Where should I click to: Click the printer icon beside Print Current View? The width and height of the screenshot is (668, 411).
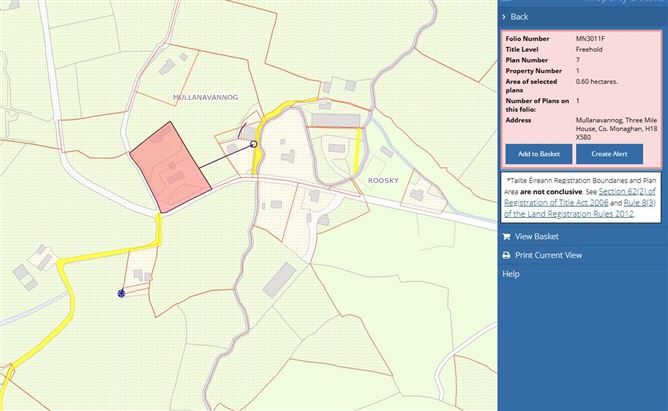point(506,256)
